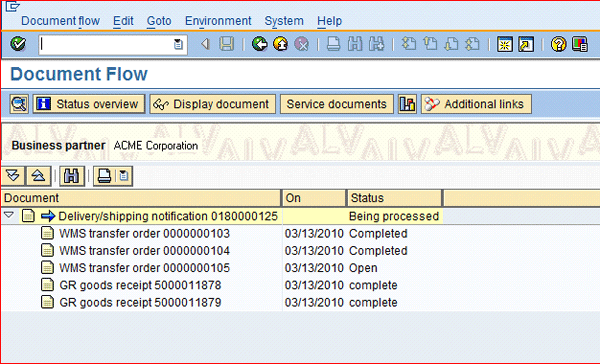This screenshot has height=364, width=600.
Task: Click the Being processed status text
Action: pos(394,216)
